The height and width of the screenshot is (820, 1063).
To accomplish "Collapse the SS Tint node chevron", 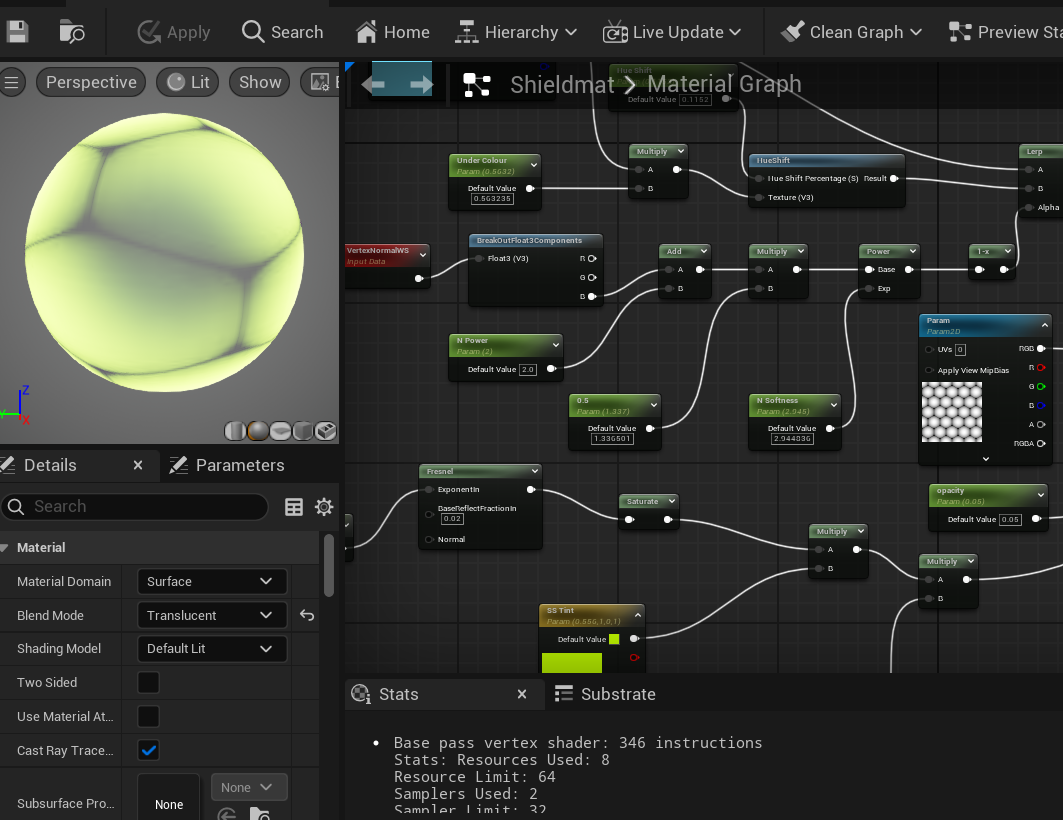I will tap(637, 615).
